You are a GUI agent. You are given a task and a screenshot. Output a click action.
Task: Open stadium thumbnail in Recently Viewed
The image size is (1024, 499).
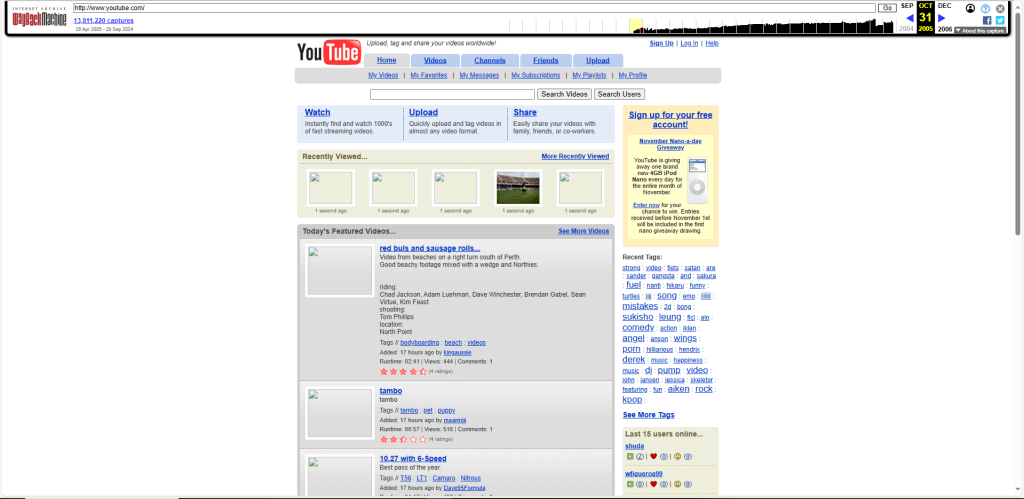point(518,187)
